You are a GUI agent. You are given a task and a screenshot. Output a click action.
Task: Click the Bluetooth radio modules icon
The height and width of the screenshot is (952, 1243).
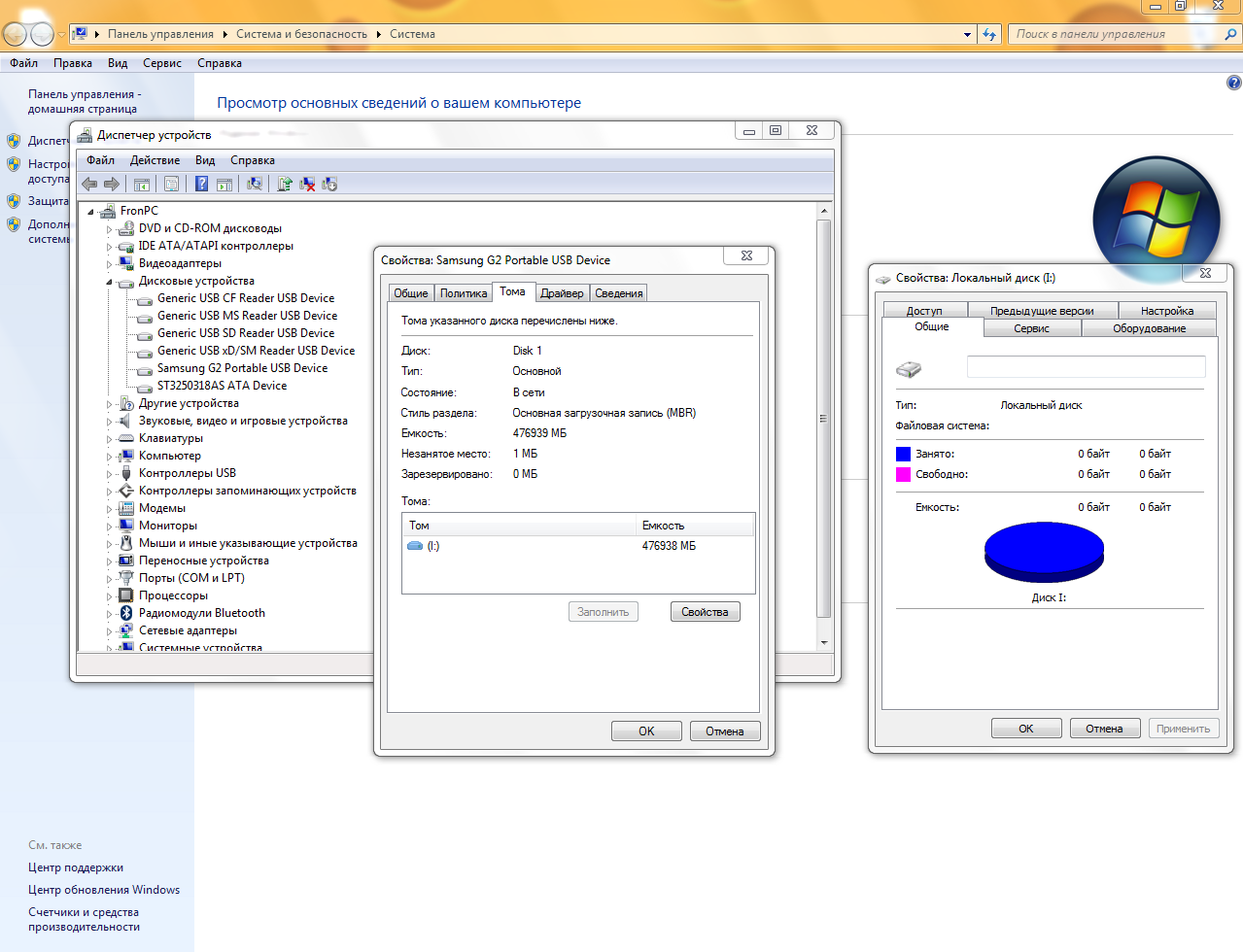coord(125,613)
